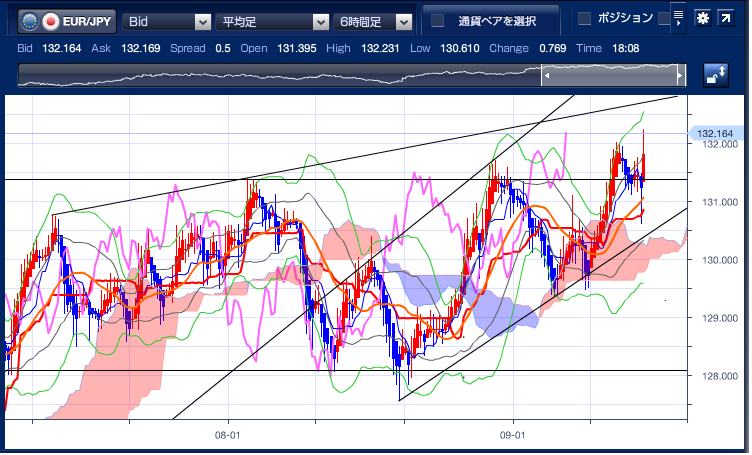Open the 平均足 chart type dropdown
Image resolution: width=752 pixels, height=455 pixels.
click(272, 22)
